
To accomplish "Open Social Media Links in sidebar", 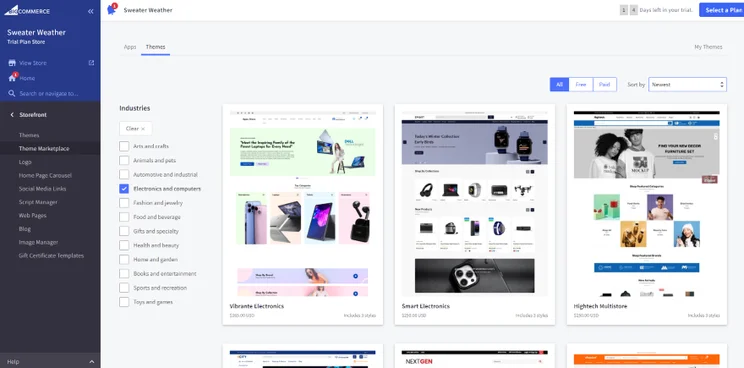I will (42, 189).
